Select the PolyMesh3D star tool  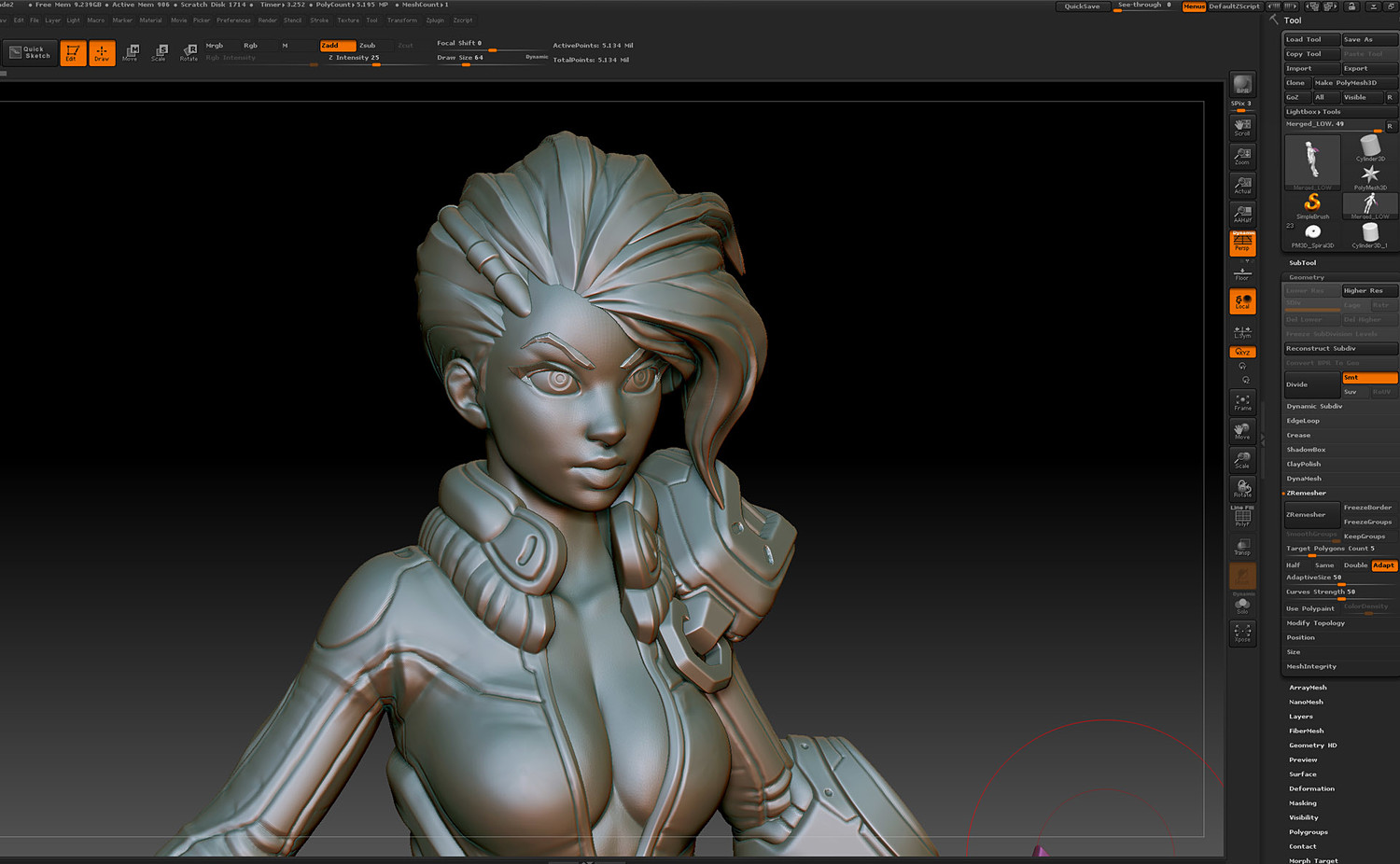1370,177
